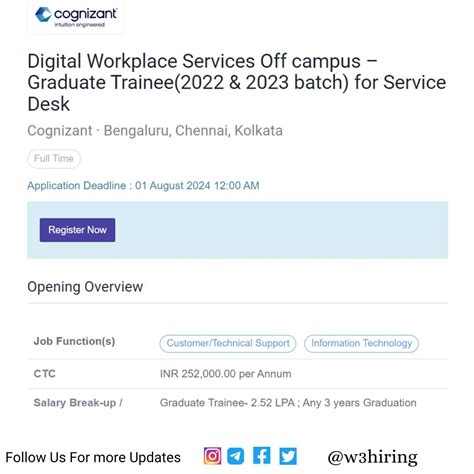Select the Full Time tag
Image resolution: width=474 pixels, height=474 pixels.
click(54, 159)
